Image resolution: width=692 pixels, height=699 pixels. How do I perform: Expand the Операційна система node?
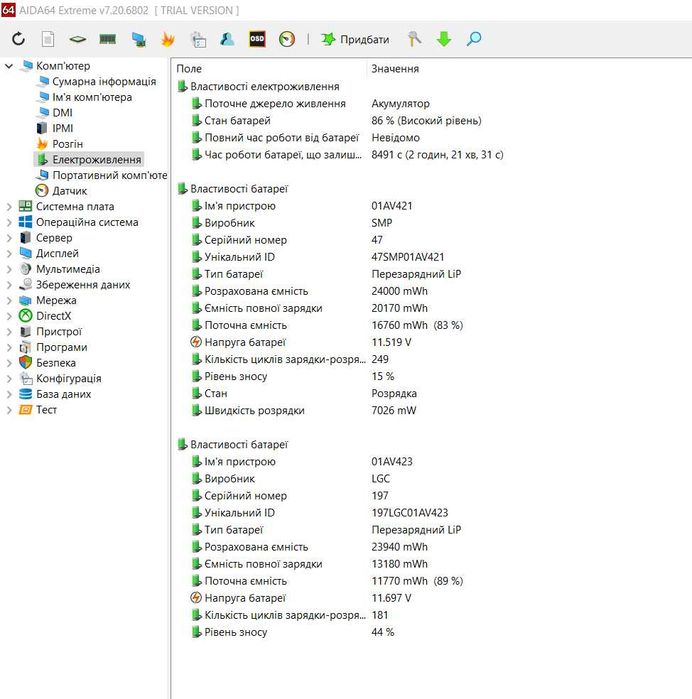point(9,222)
